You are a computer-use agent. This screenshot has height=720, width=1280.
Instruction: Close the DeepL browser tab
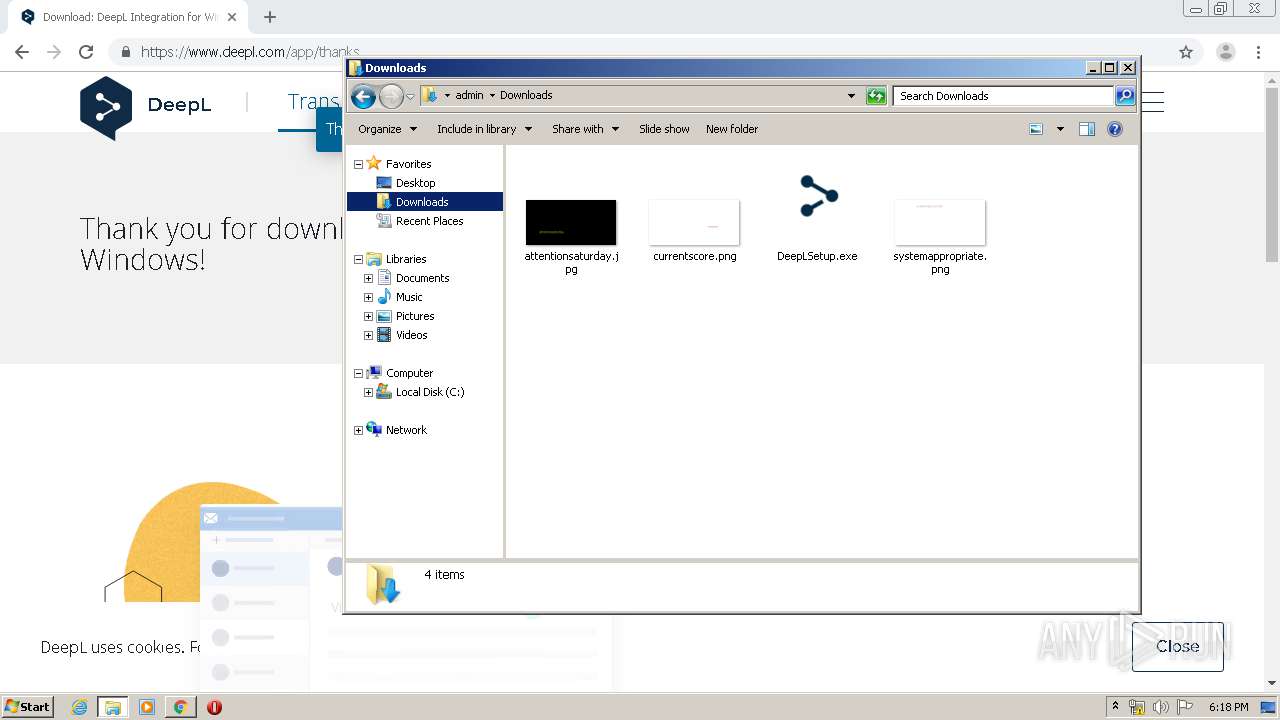click(x=232, y=17)
